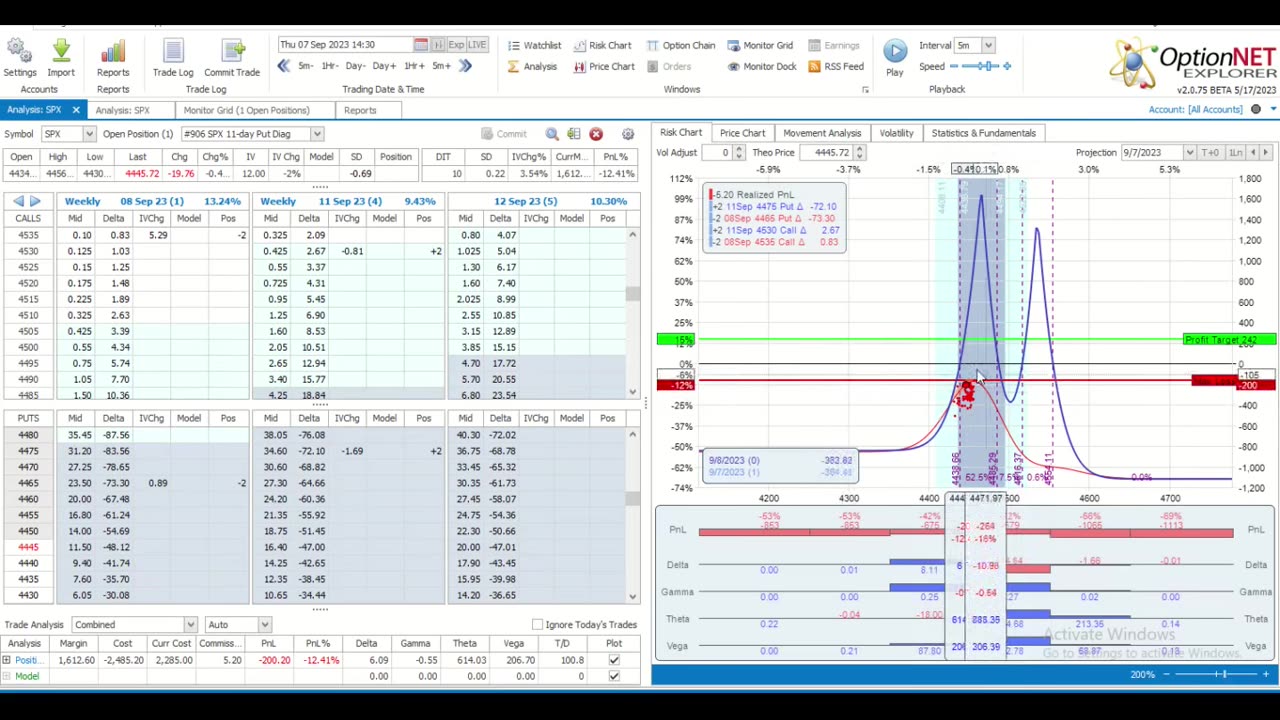This screenshot has width=1280, height=720.
Task: Toggle the Exp button
Action: coord(456,45)
